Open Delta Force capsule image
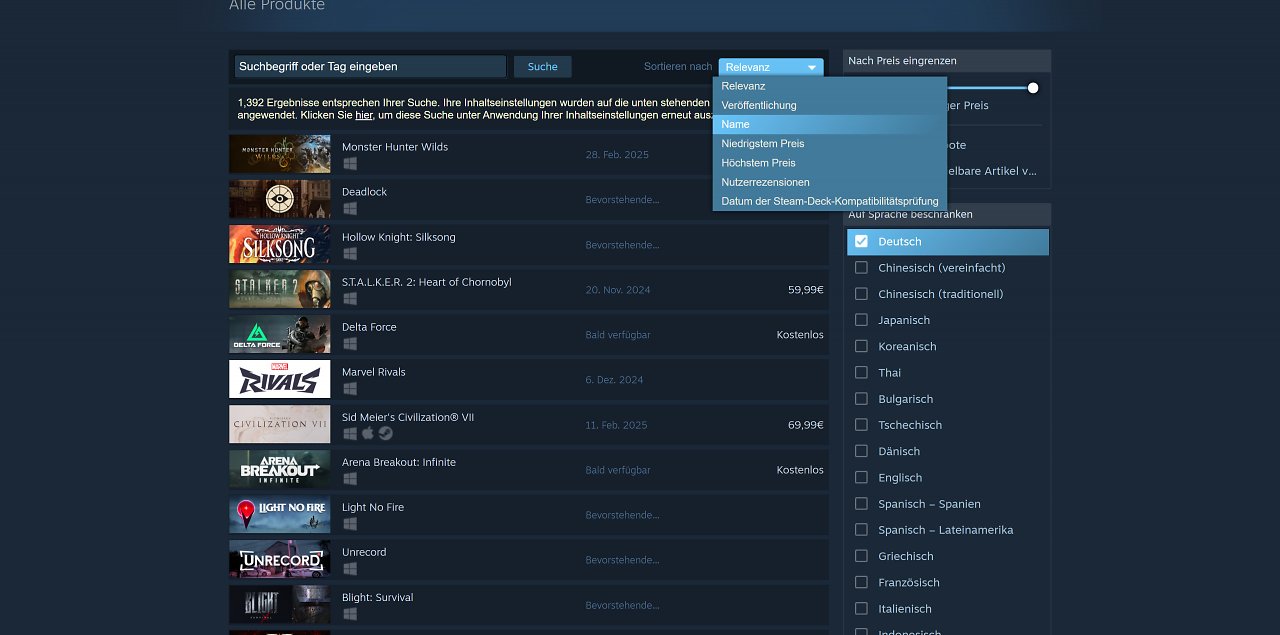This screenshot has height=635, width=1280. pyautogui.click(x=279, y=334)
